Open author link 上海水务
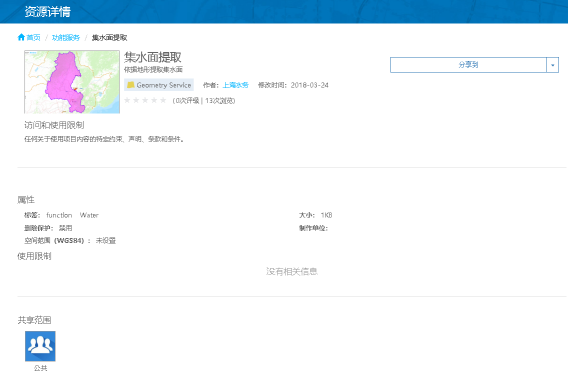 point(235,85)
